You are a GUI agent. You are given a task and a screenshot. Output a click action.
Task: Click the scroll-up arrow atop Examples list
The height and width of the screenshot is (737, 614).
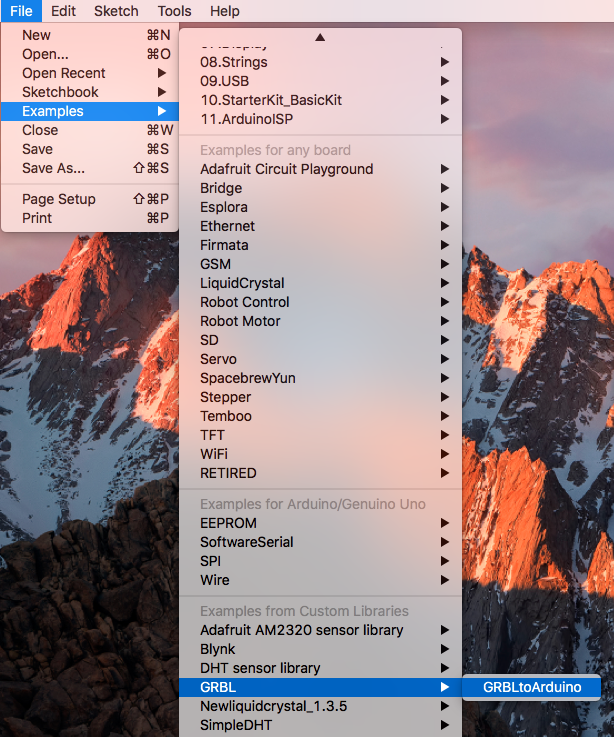(320, 37)
